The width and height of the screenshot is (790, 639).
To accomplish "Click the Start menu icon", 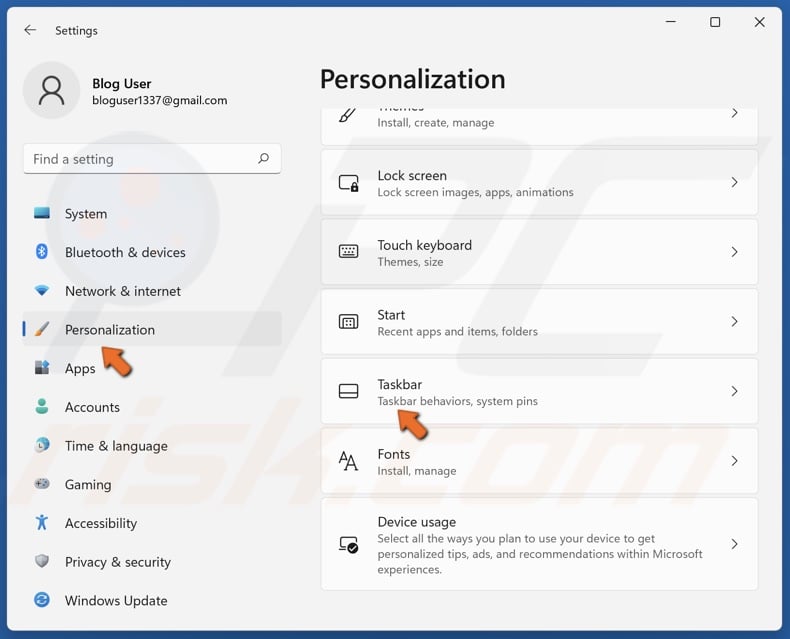I will (x=349, y=322).
